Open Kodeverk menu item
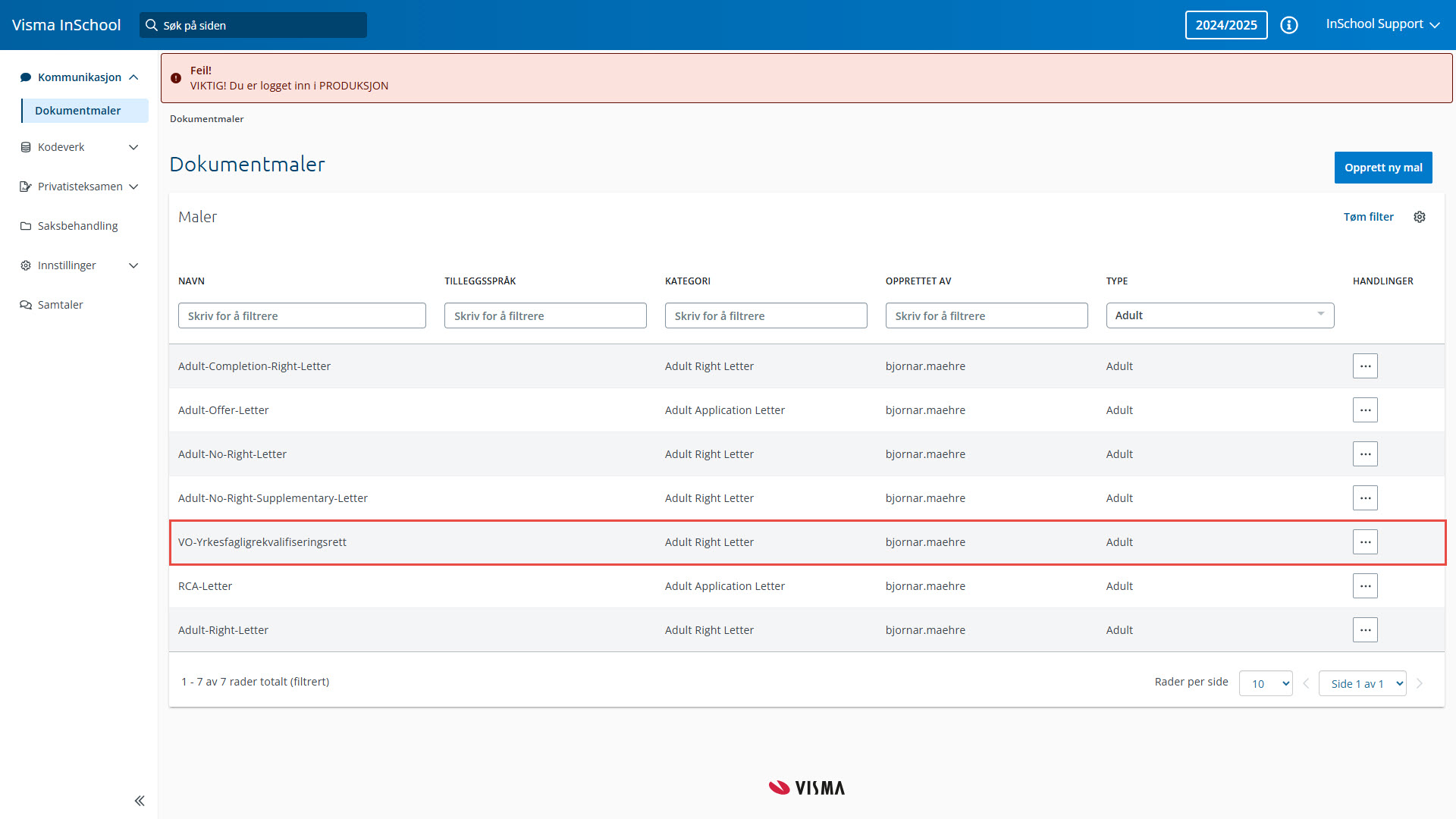Viewport: 1456px width, 819px height. click(x=61, y=147)
